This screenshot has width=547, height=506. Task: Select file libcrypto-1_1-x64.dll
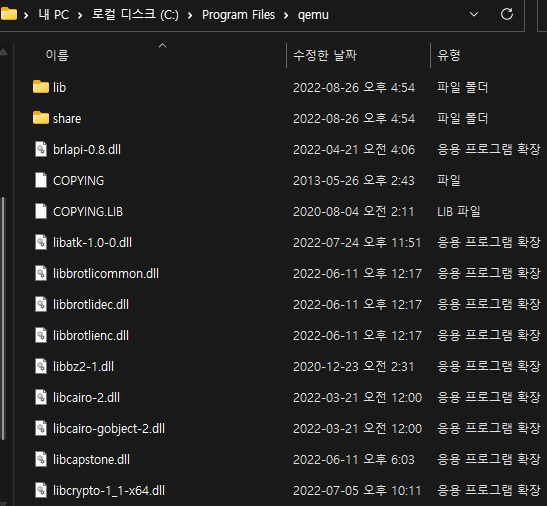[x=109, y=491]
